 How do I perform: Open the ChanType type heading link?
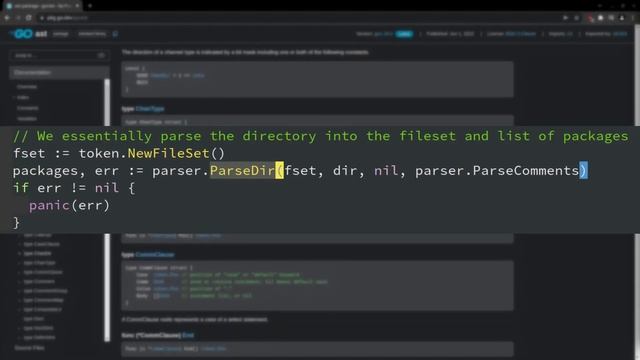[x=150, y=109]
